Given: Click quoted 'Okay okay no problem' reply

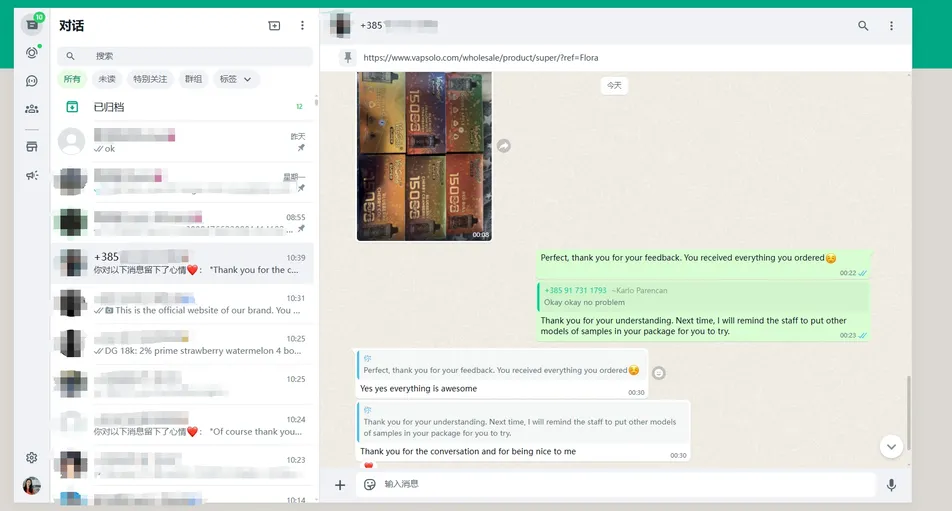Looking at the screenshot, I should [x=702, y=296].
